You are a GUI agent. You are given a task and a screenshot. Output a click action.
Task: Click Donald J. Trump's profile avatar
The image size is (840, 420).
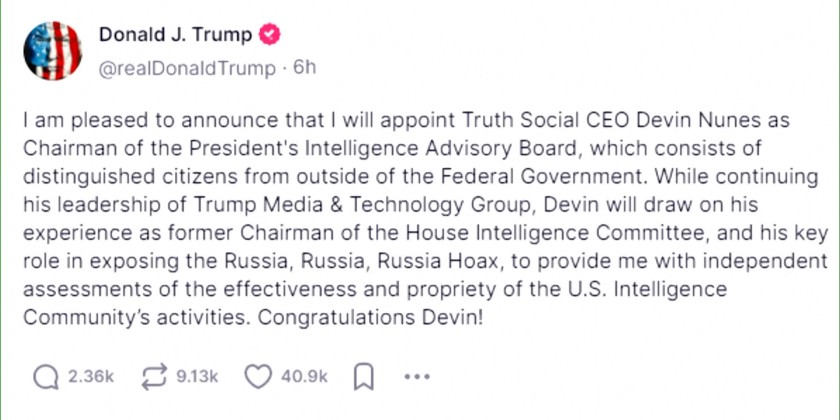(x=52, y=50)
